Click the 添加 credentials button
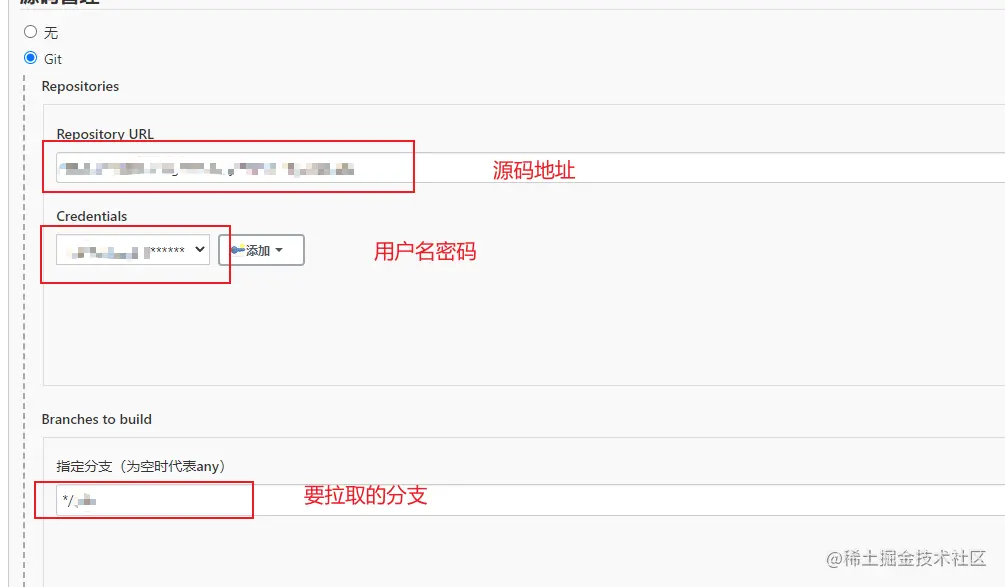Screen dimensions: 1005x587 pos(261,250)
